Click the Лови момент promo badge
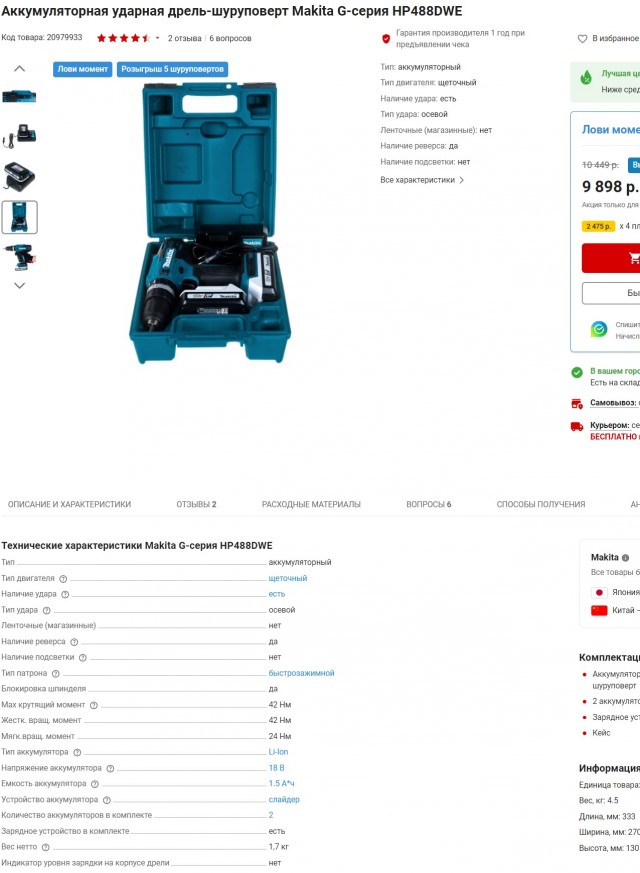The image size is (640, 873). 82,69
